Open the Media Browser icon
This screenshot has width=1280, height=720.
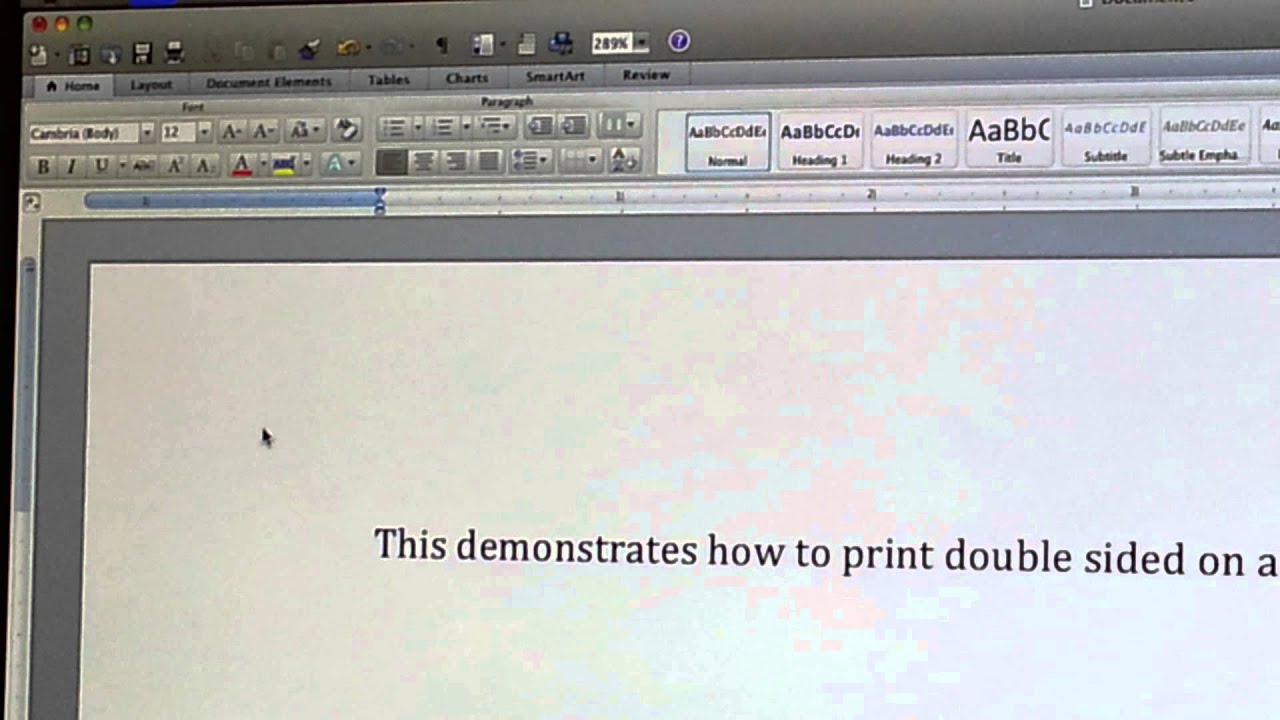pos(561,43)
